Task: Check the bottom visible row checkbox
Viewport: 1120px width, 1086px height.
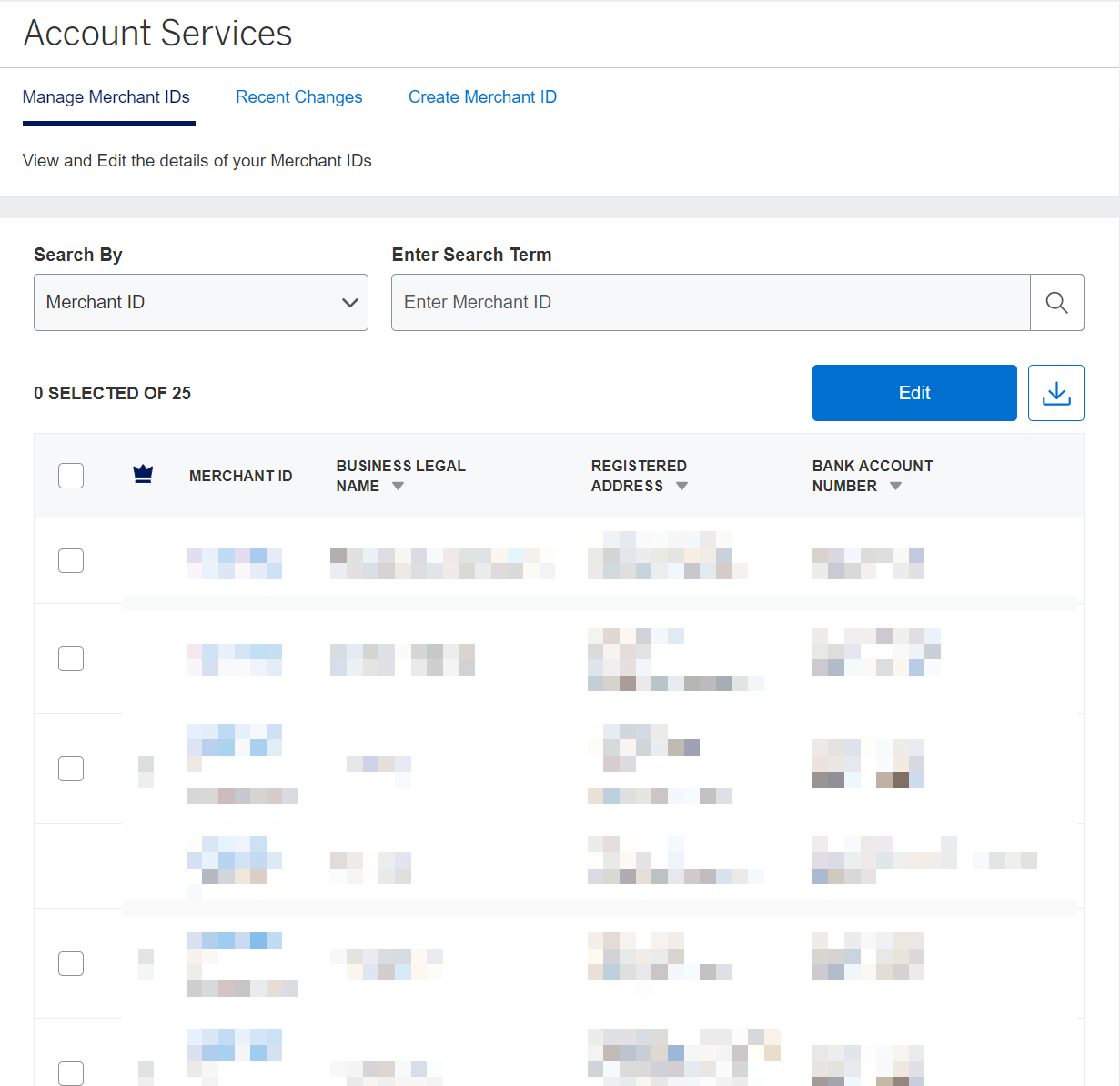Action: (70, 1073)
